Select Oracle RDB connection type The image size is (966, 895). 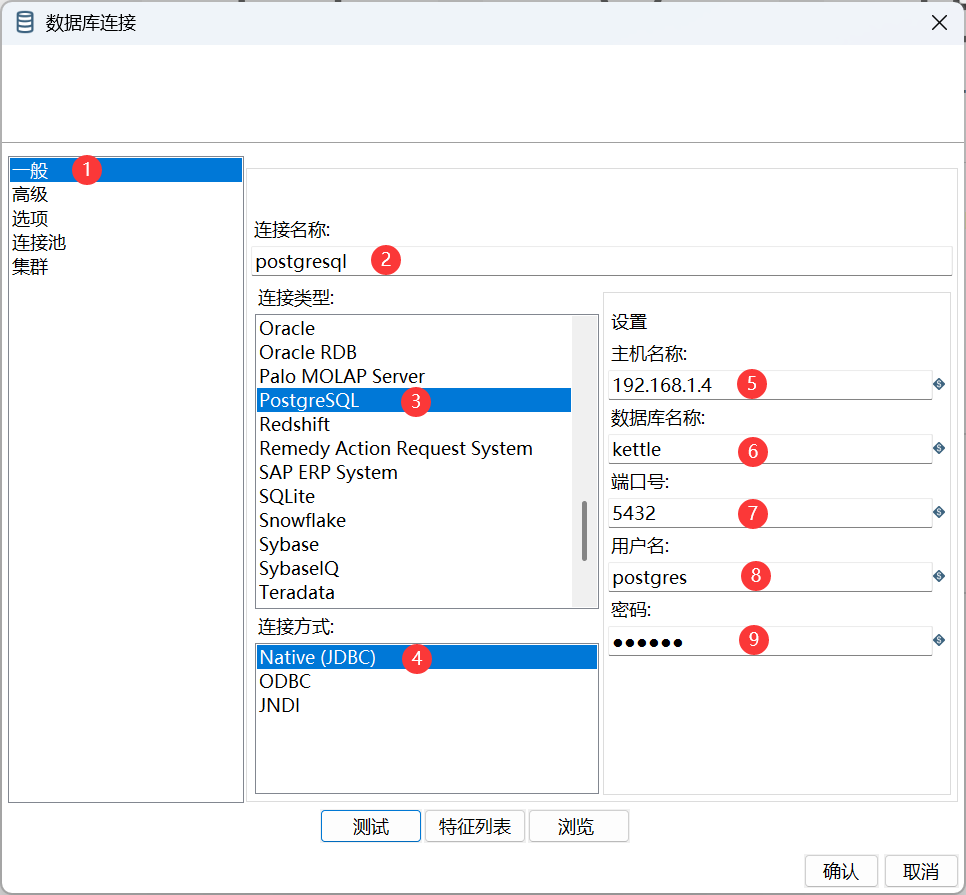click(x=414, y=352)
